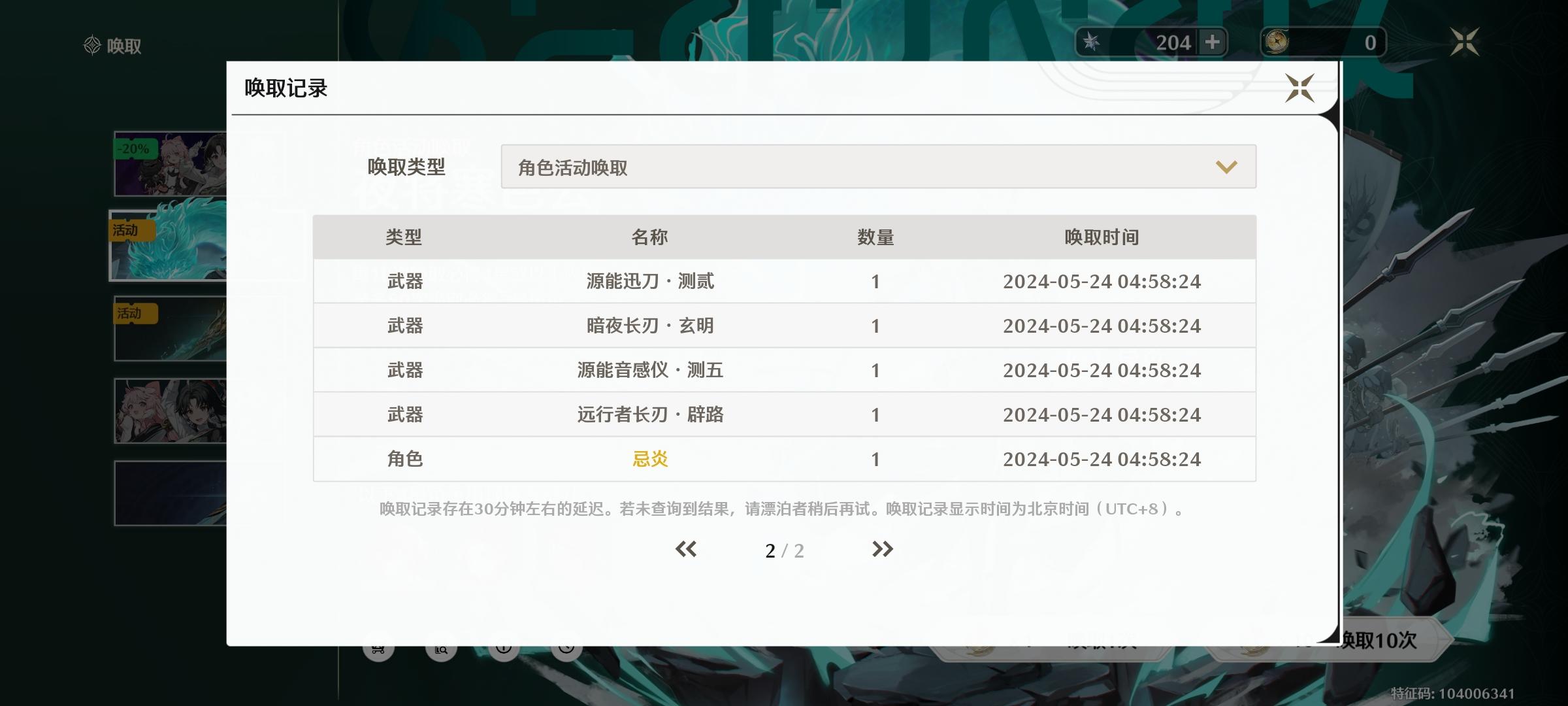The width and height of the screenshot is (1568, 706).
Task: Go to previous page of records
Action: tap(686, 550)
